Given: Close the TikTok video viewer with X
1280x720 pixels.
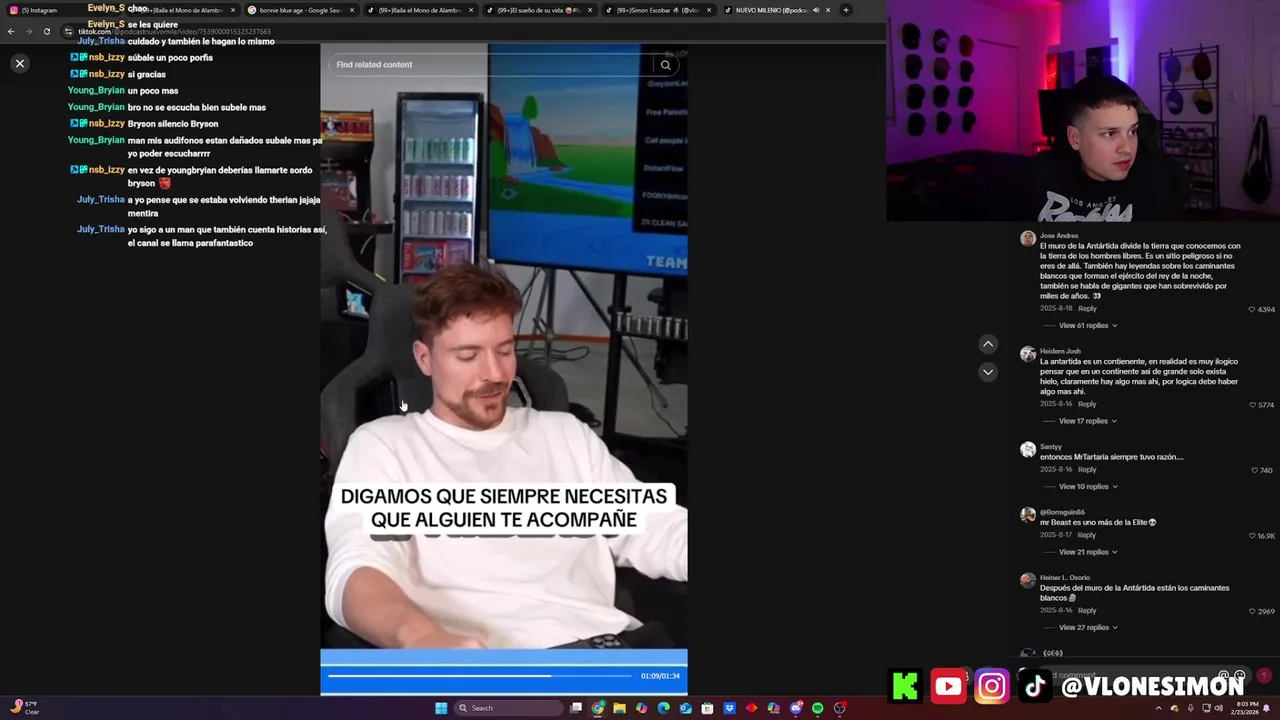Looking at the screenshot, I should [19, 63].
